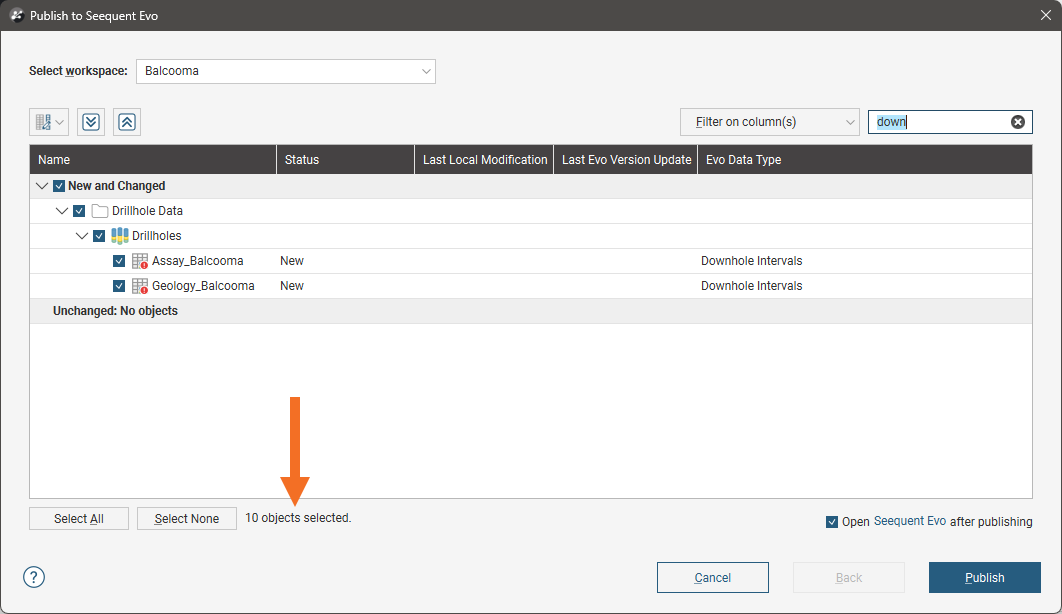The width and height of the screenshot is (1062, 614).
Task: Collapse the Drillhole Data folder
Action: click(x=62, y=211)
